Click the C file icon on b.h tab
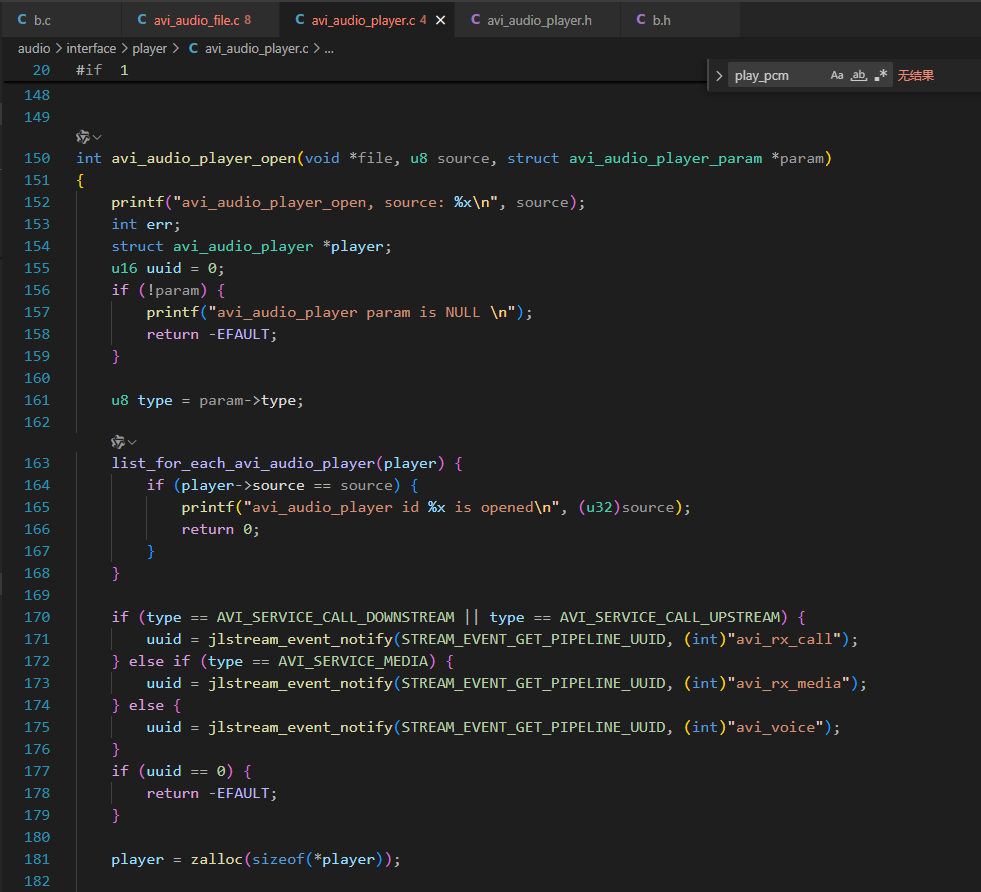Viewport: 981px width, 892px height. (641, 20)
